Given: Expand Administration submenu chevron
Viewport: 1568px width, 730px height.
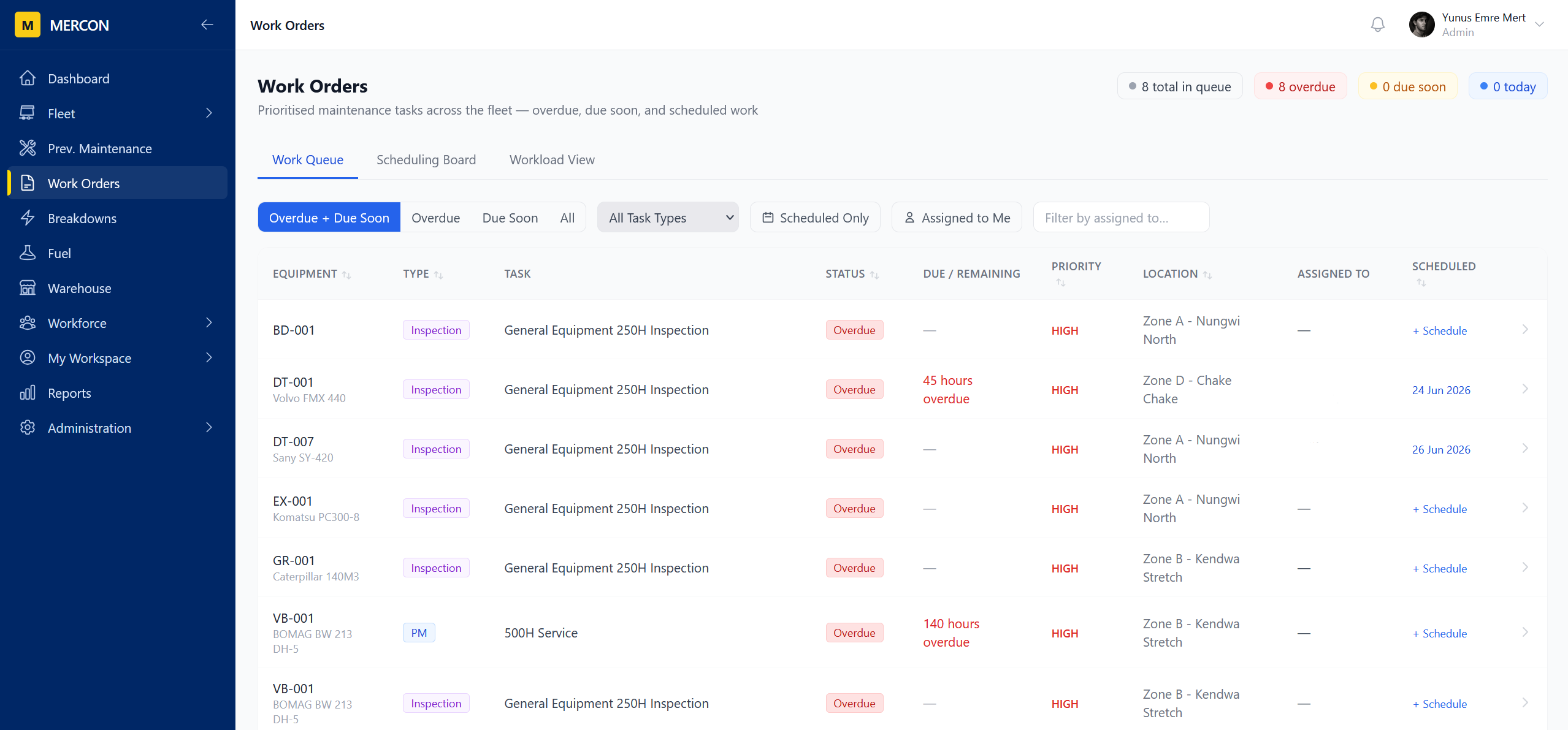Looking at the screenshot, I should click(x=209, y=428).
